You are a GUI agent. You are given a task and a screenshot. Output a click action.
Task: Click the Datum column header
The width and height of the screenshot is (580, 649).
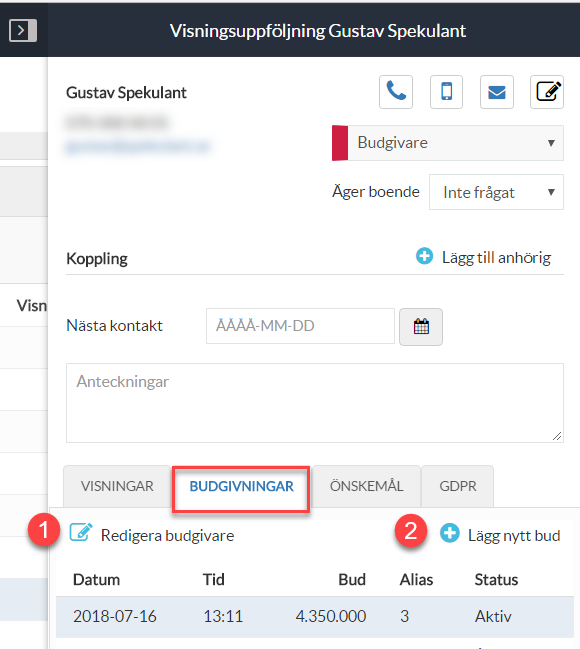pos(96,579)
